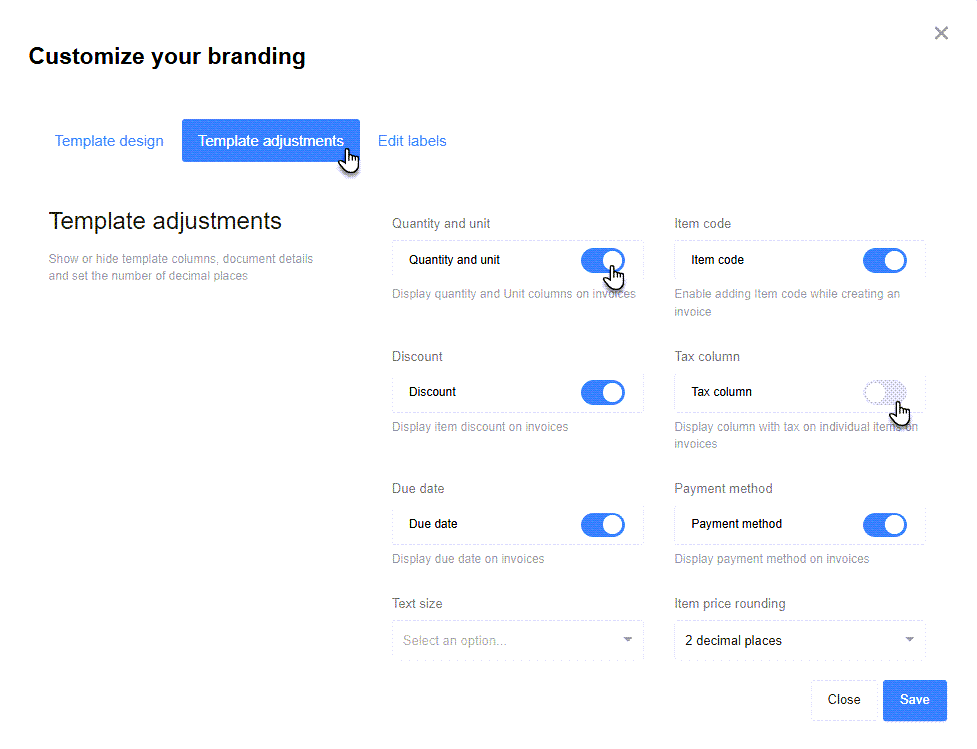
Task: Toggle the Payment method switch
Action: click(x=884, y=524)
